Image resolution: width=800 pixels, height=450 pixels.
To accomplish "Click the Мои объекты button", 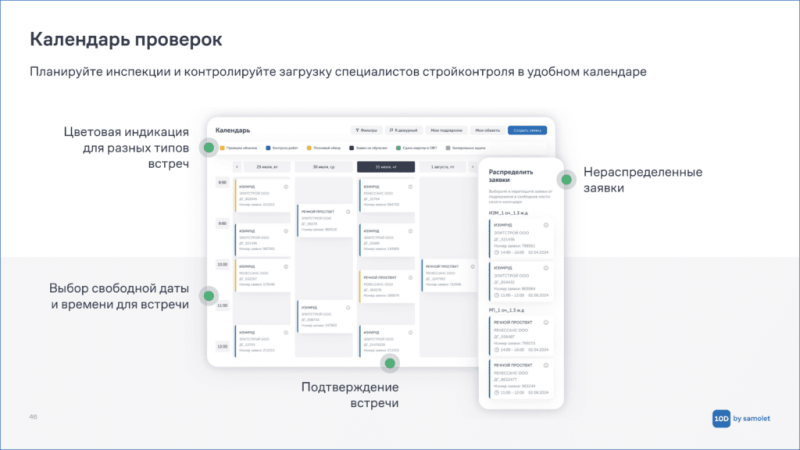I will (488, 131).
